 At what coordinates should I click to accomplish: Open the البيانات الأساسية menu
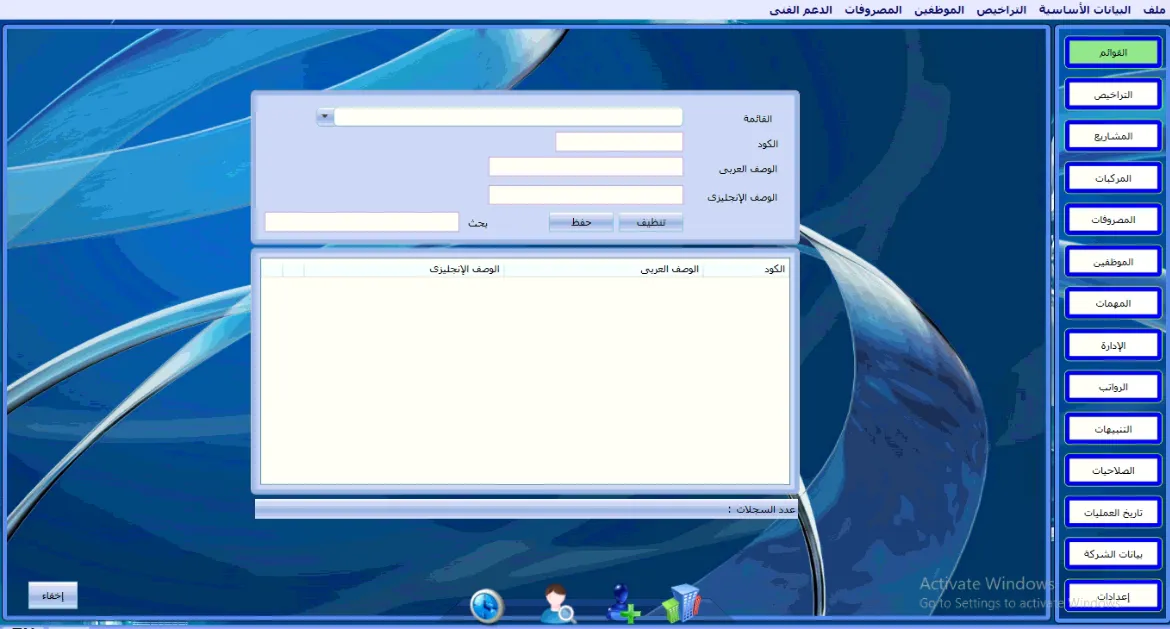1084,10
